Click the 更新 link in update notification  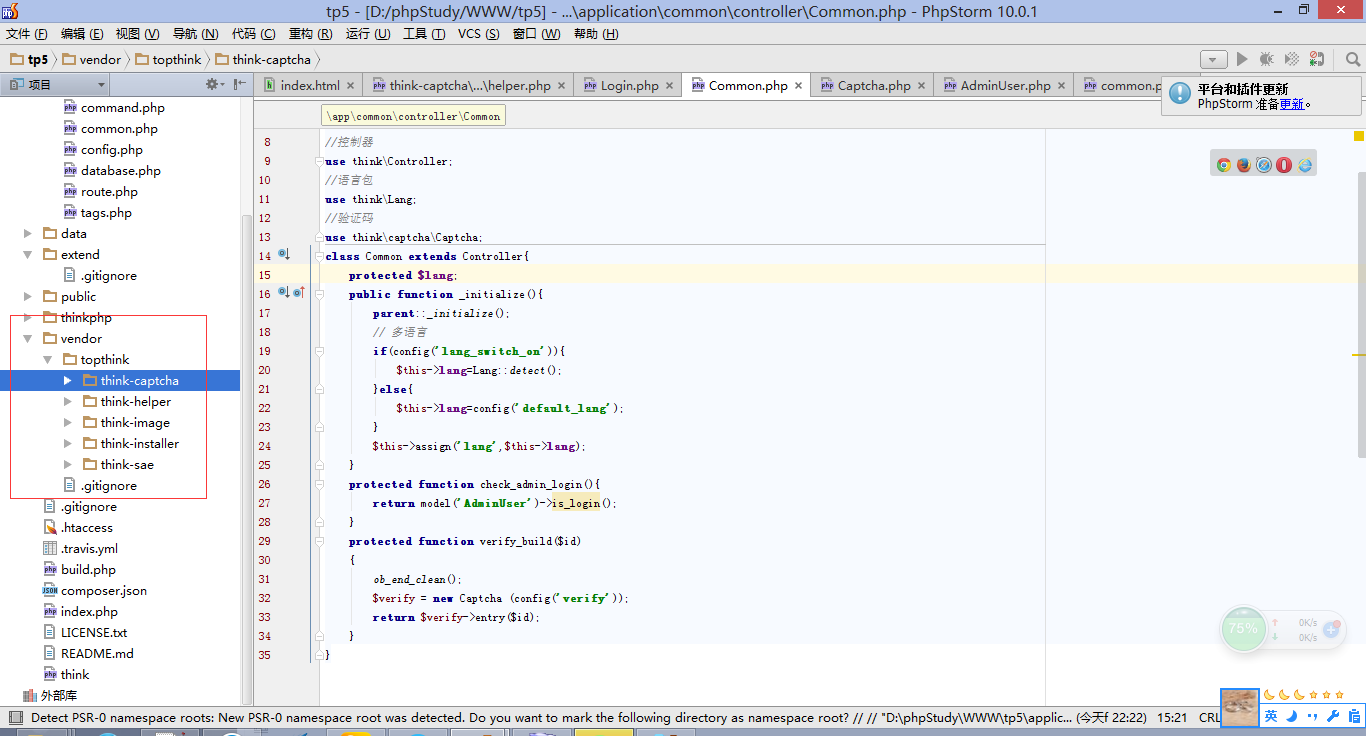1292,104
